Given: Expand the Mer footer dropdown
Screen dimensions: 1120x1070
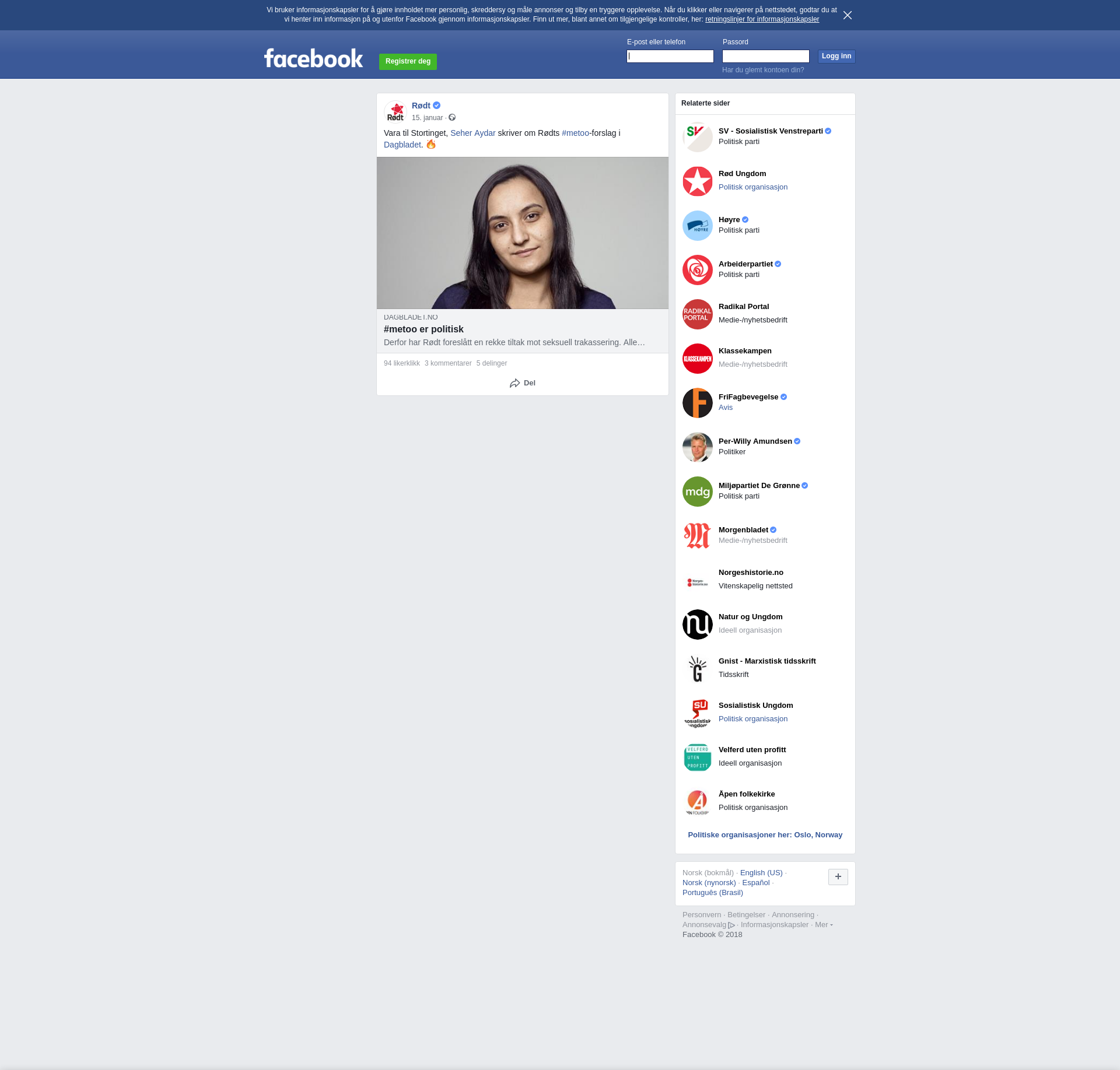Looking at the screenshot, I should 824,925.
